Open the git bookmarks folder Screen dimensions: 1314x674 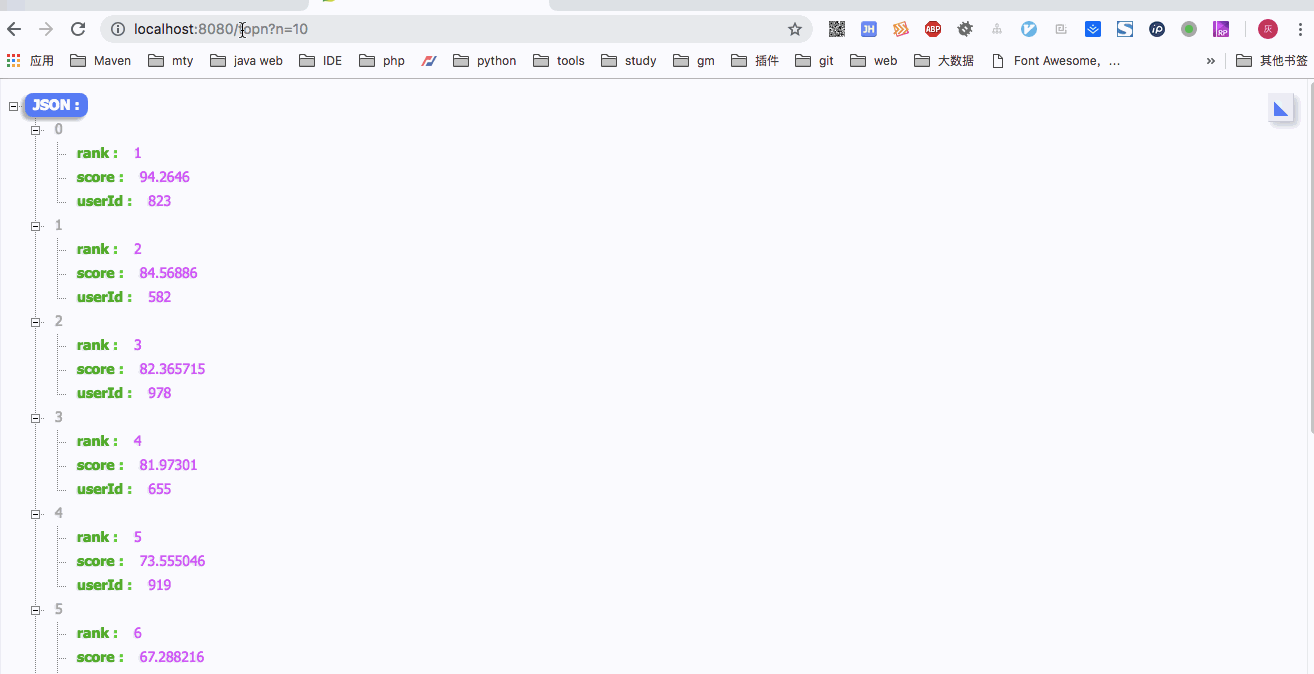(x=814, y=61)
